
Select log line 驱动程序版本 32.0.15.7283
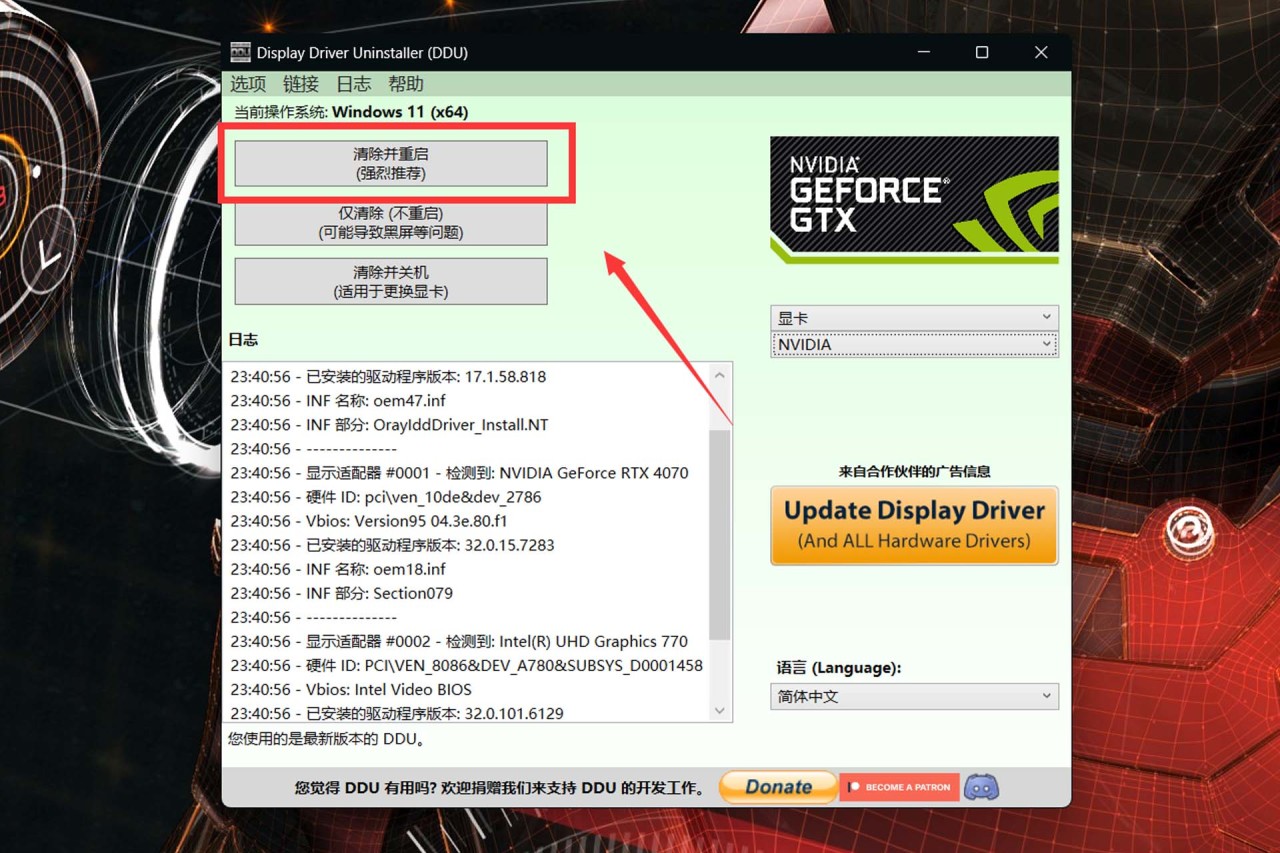[x=392, y=545]
